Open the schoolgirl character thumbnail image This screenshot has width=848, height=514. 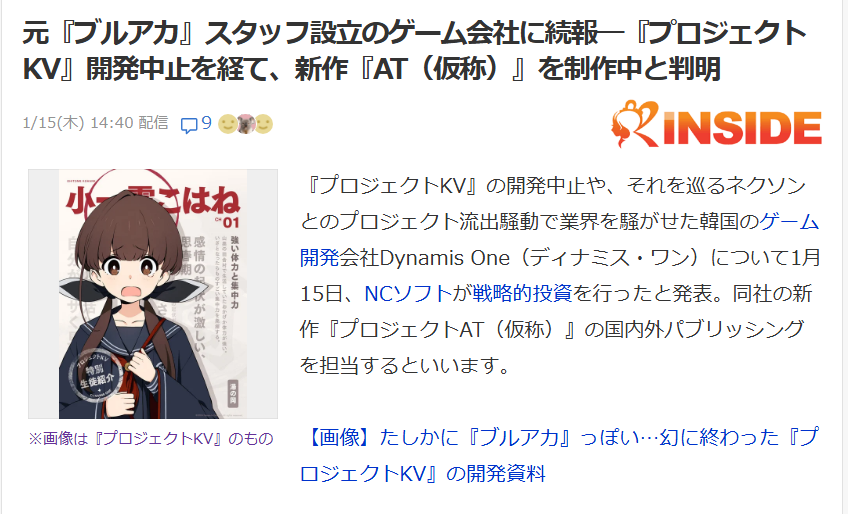click(x=153, y=294)
